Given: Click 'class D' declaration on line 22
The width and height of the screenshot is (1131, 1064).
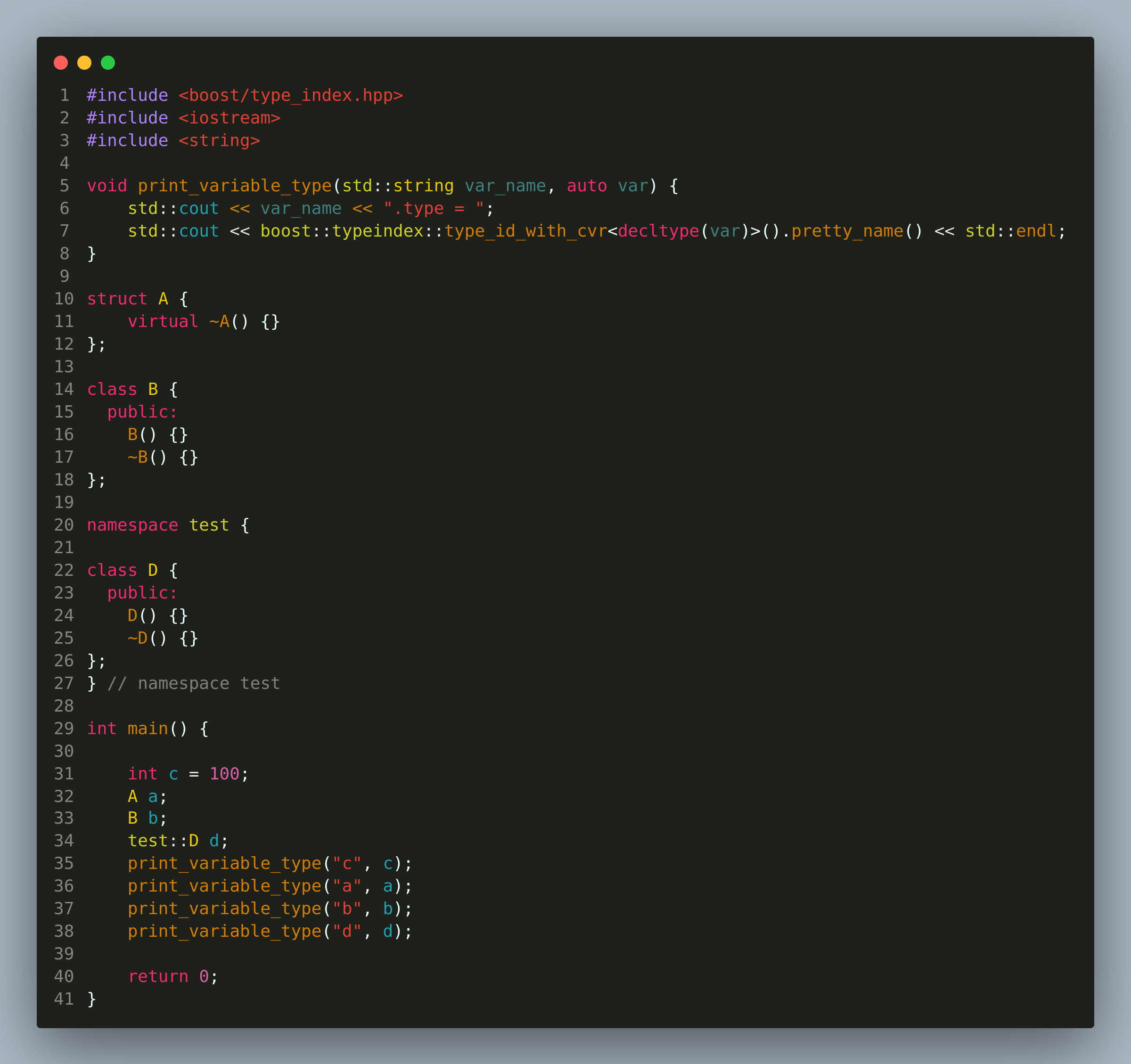Looking at the screenshot, I should pos(123,570).
